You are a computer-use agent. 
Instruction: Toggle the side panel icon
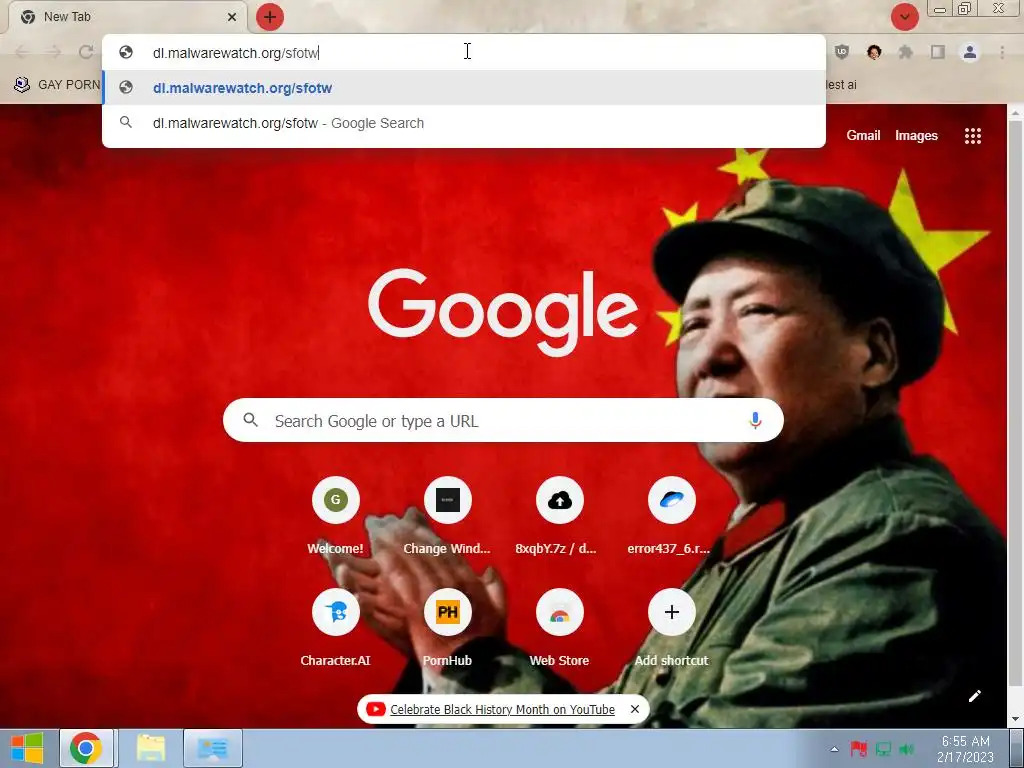tap(937, 52)
